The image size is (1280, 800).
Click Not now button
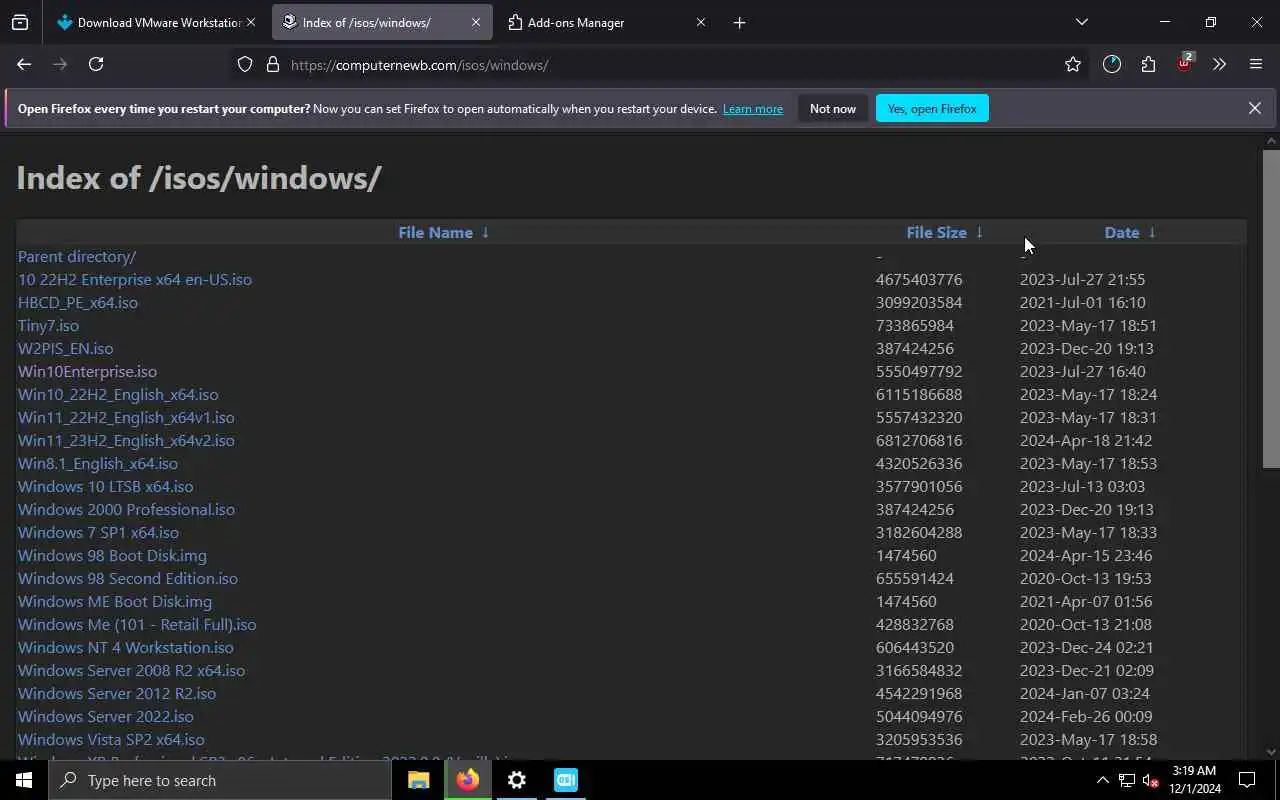tap(833, 108)
